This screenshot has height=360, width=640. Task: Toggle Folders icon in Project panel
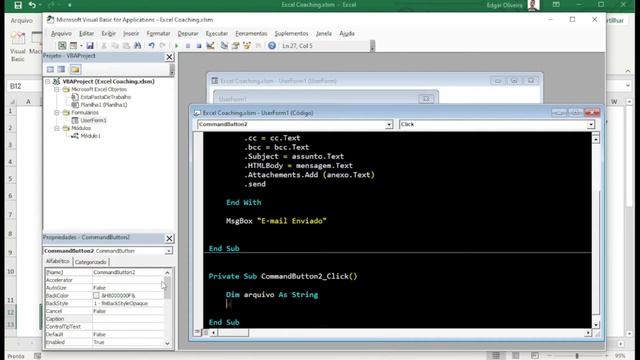(x=75, y=69)
